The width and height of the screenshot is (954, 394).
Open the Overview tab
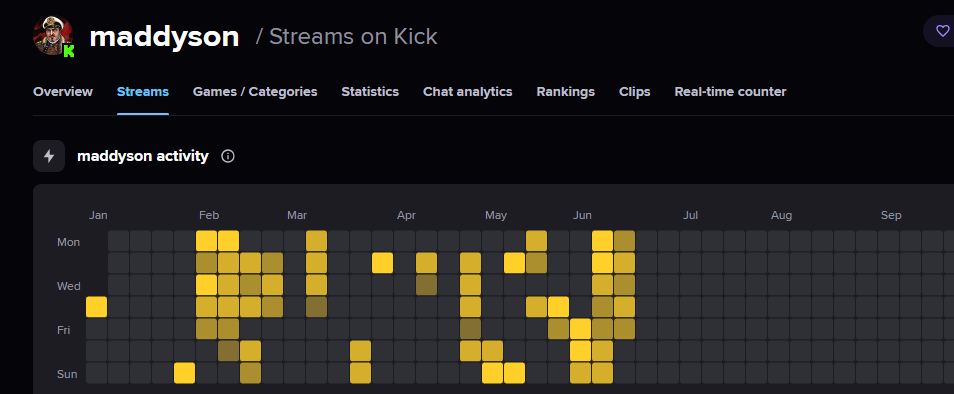tap(63, 92)
